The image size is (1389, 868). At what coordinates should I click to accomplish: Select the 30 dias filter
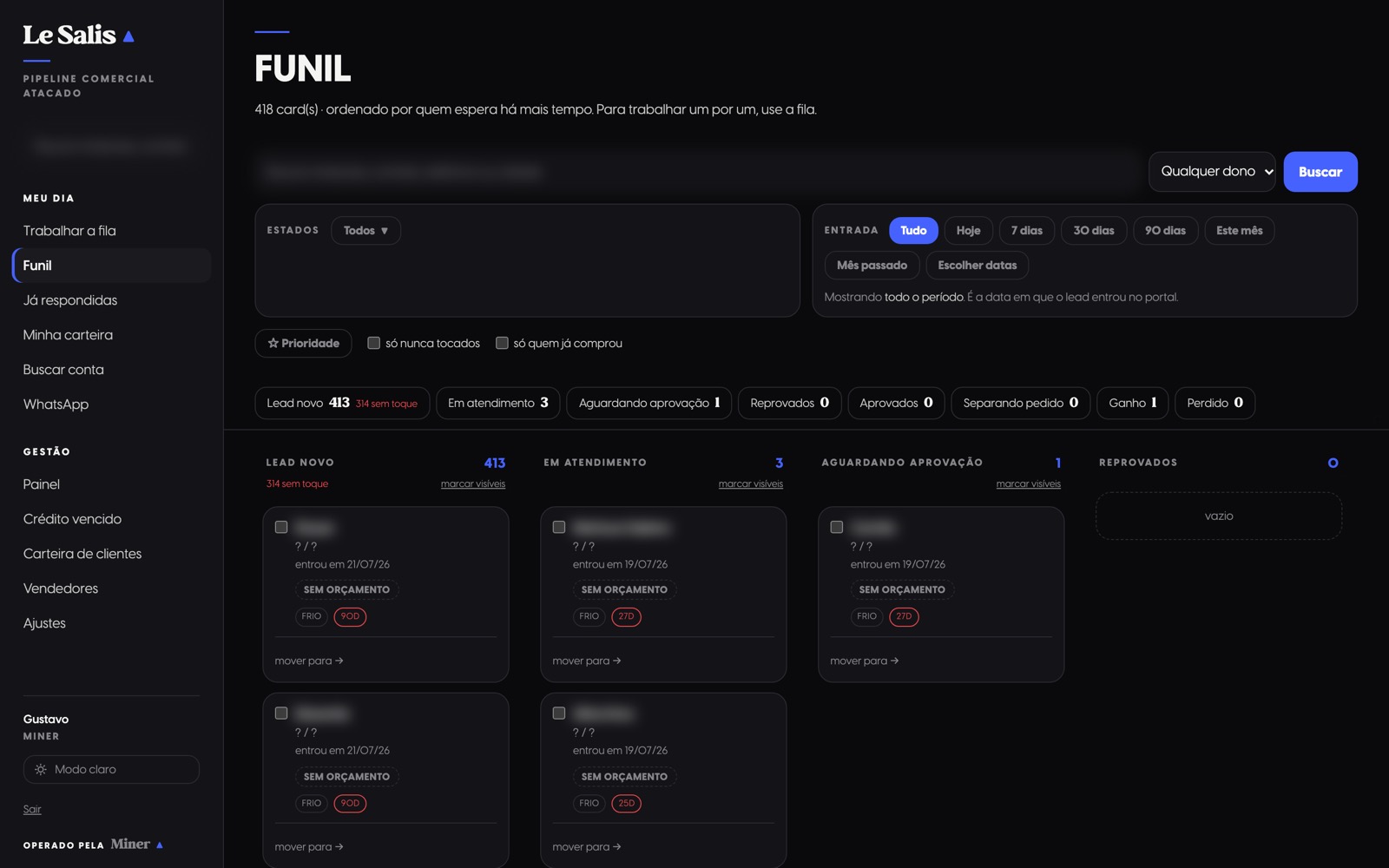tap(1094, 230)
